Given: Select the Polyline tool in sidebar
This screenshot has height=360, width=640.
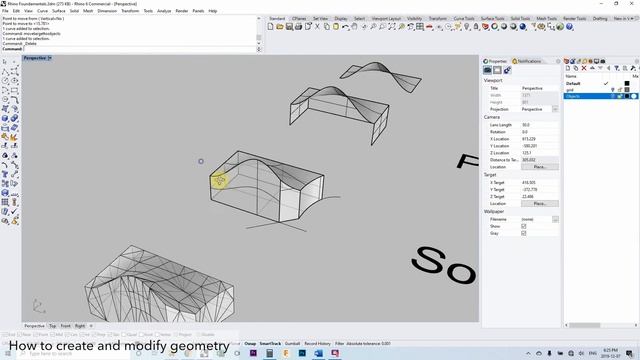Looking at the screenshot, I should (5, 71).
